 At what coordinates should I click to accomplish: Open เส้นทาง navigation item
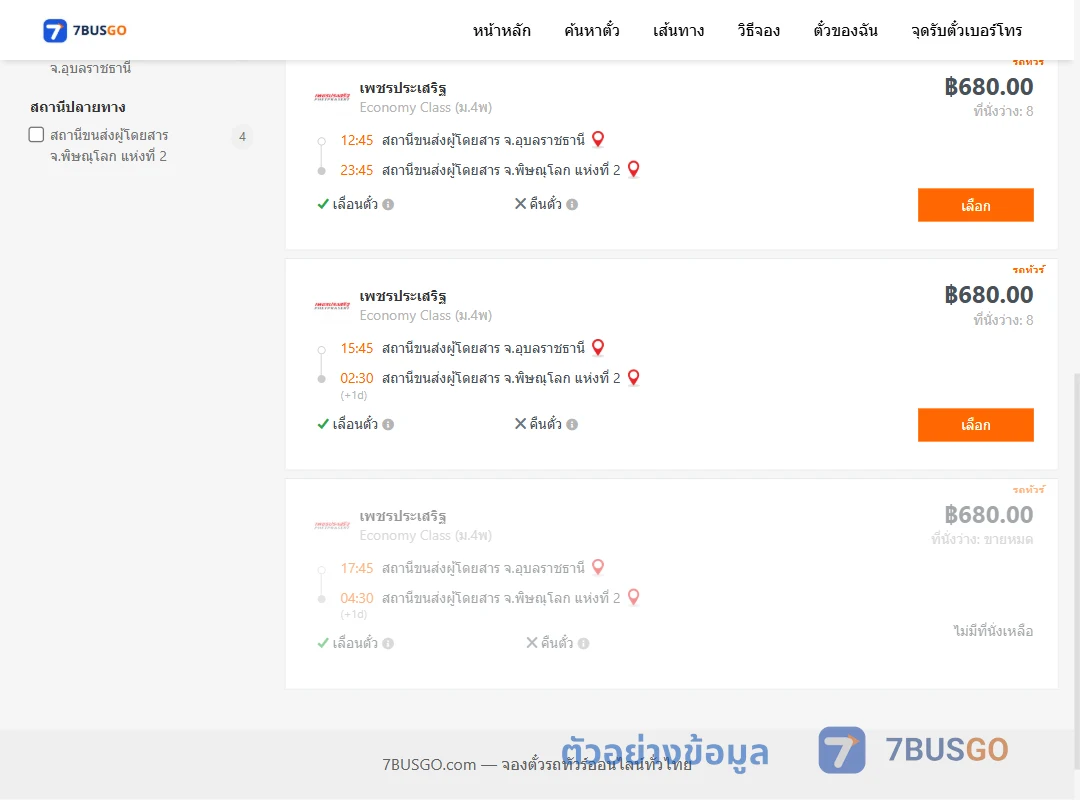(678, 30)
